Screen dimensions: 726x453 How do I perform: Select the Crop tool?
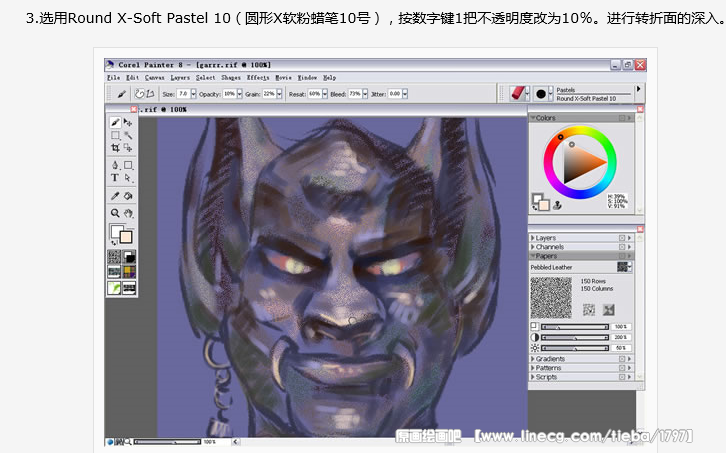[115, 148]
